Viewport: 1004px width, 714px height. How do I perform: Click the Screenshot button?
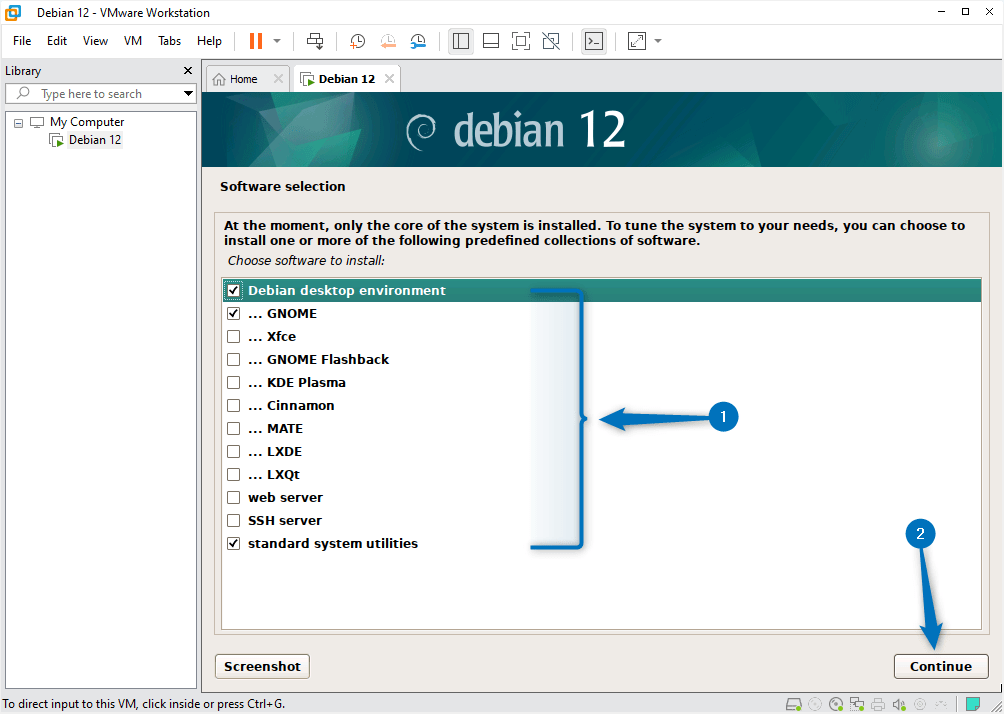[x=261, y=666]
